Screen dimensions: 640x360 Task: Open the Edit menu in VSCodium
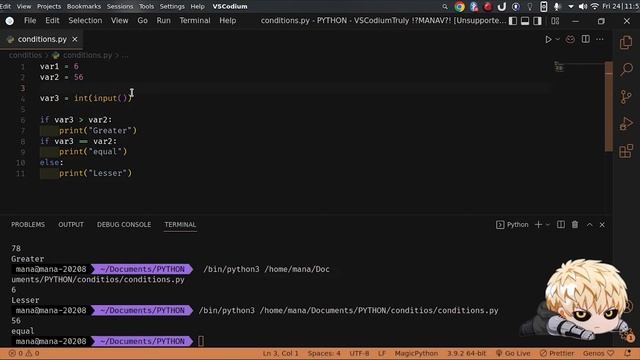pyautogui.click(x=52, y=20)
